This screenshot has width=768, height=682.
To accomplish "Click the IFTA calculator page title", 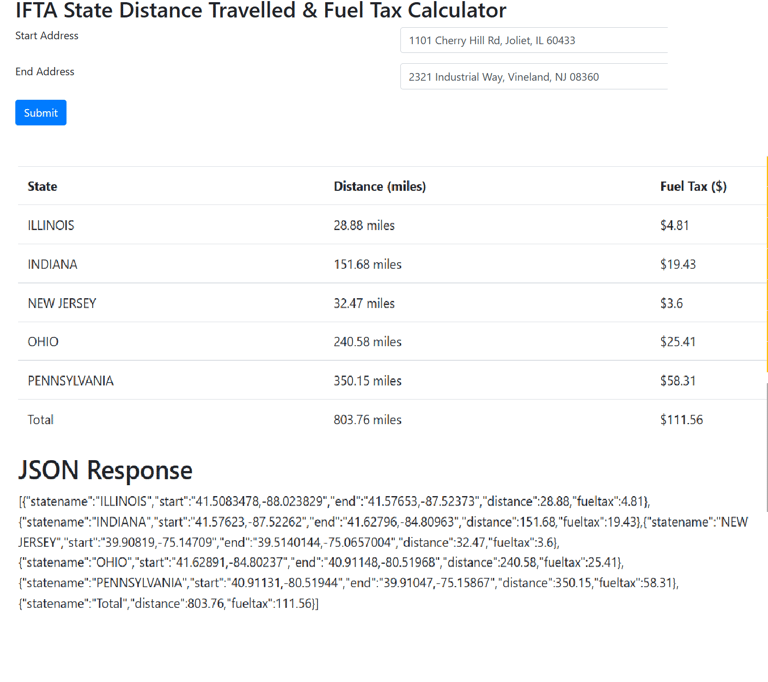I will click(260, 12).
